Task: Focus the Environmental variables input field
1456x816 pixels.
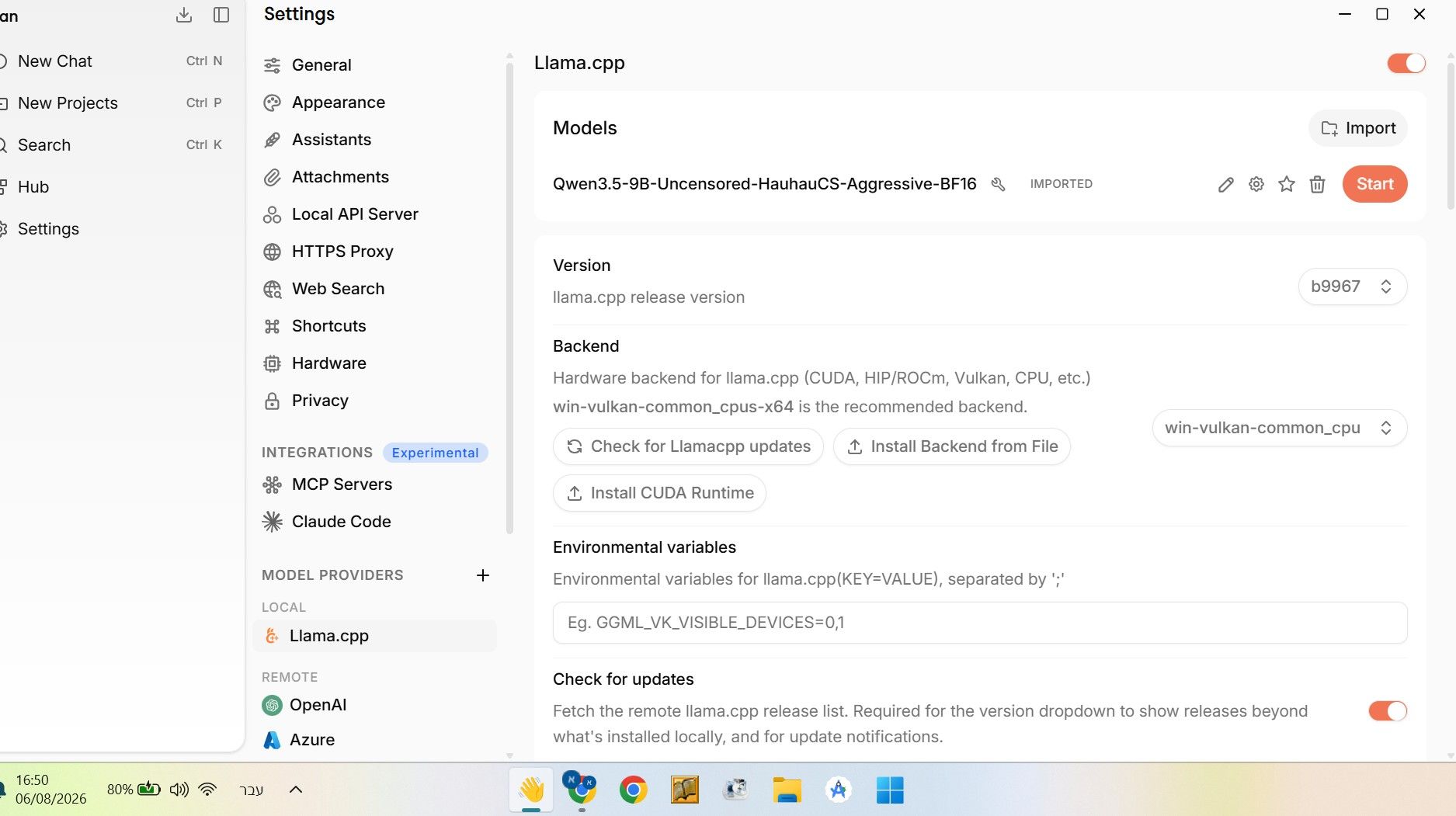Action: [980, 623]
